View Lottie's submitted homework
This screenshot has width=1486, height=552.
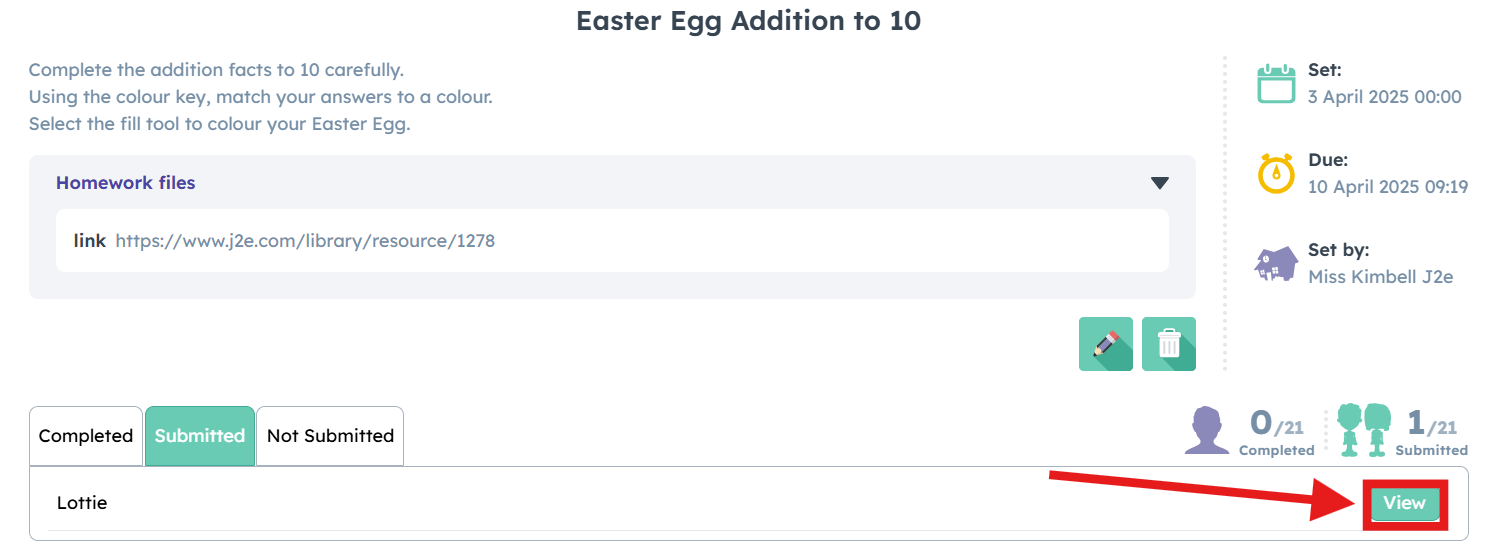pos(1404,504)
